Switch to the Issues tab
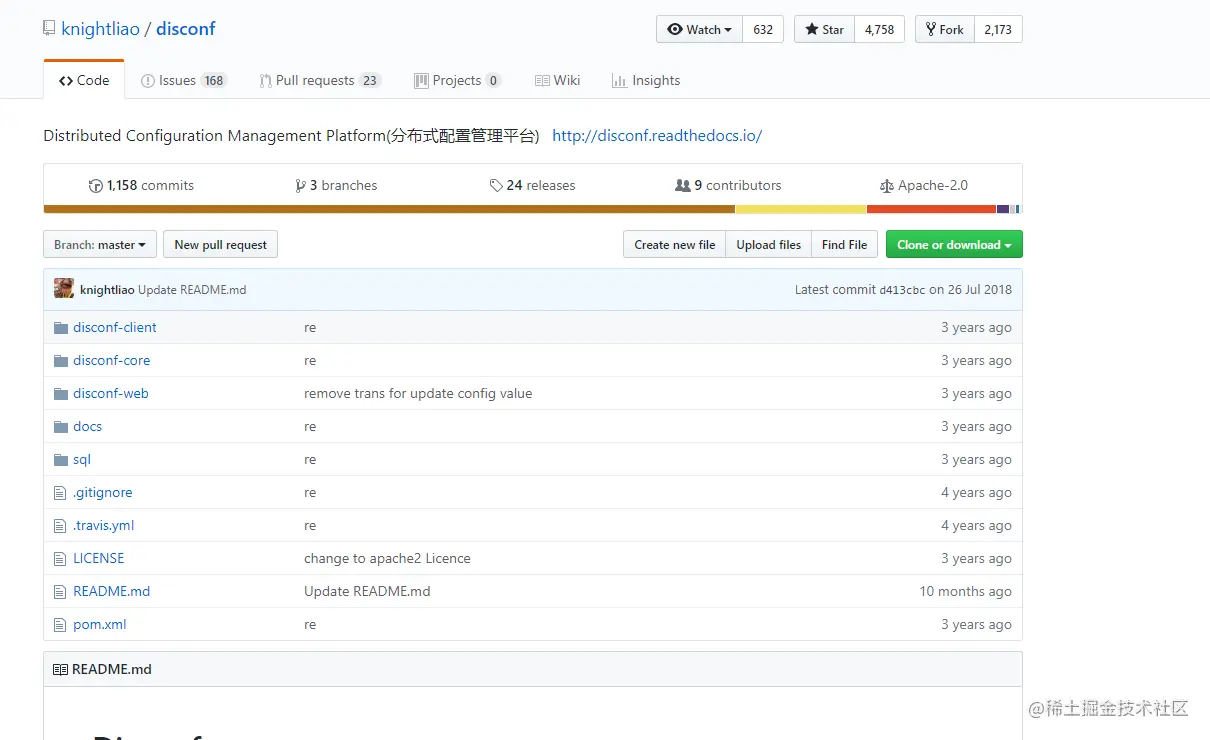The height and width of the screenshot is (740, 1210). point(184,80)
